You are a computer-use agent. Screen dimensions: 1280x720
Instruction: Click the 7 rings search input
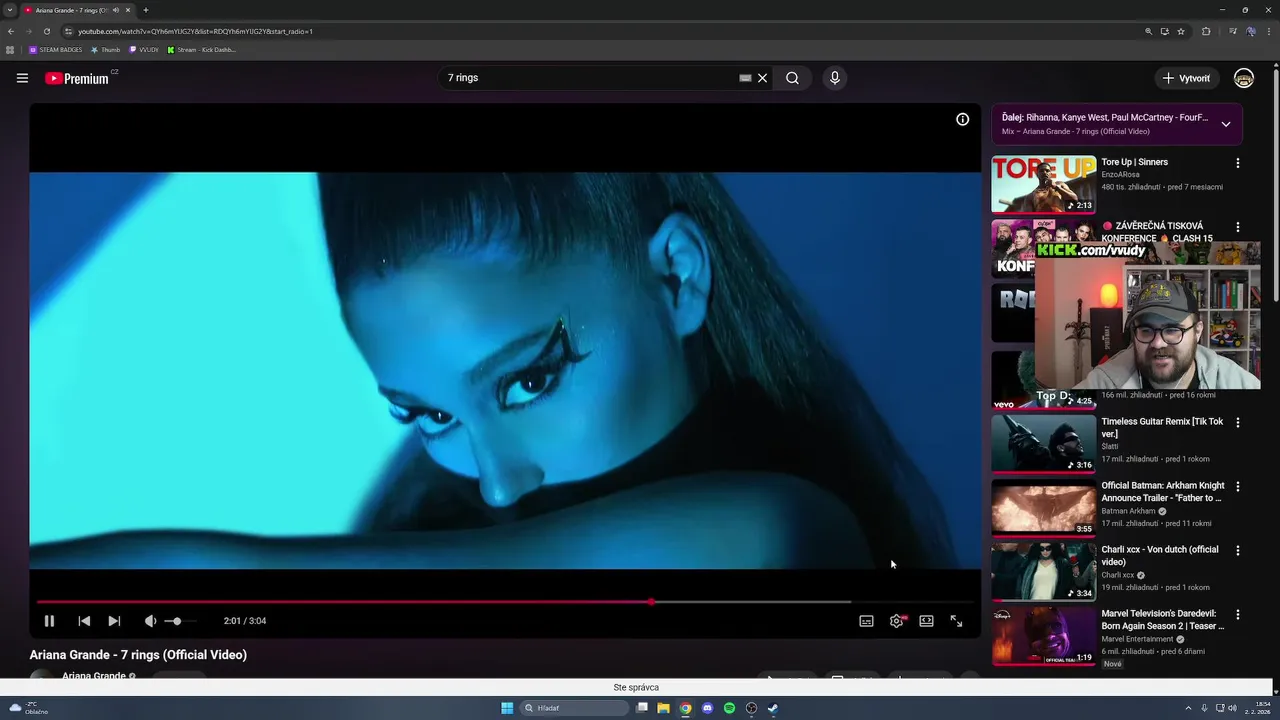pos(590,78)
